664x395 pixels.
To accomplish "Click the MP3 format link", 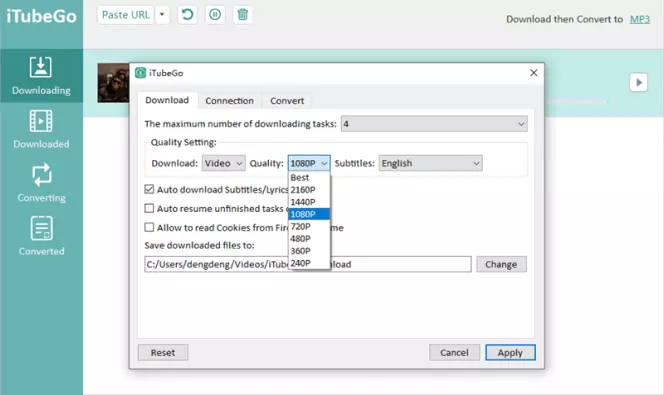I will (x=639, y=19).
